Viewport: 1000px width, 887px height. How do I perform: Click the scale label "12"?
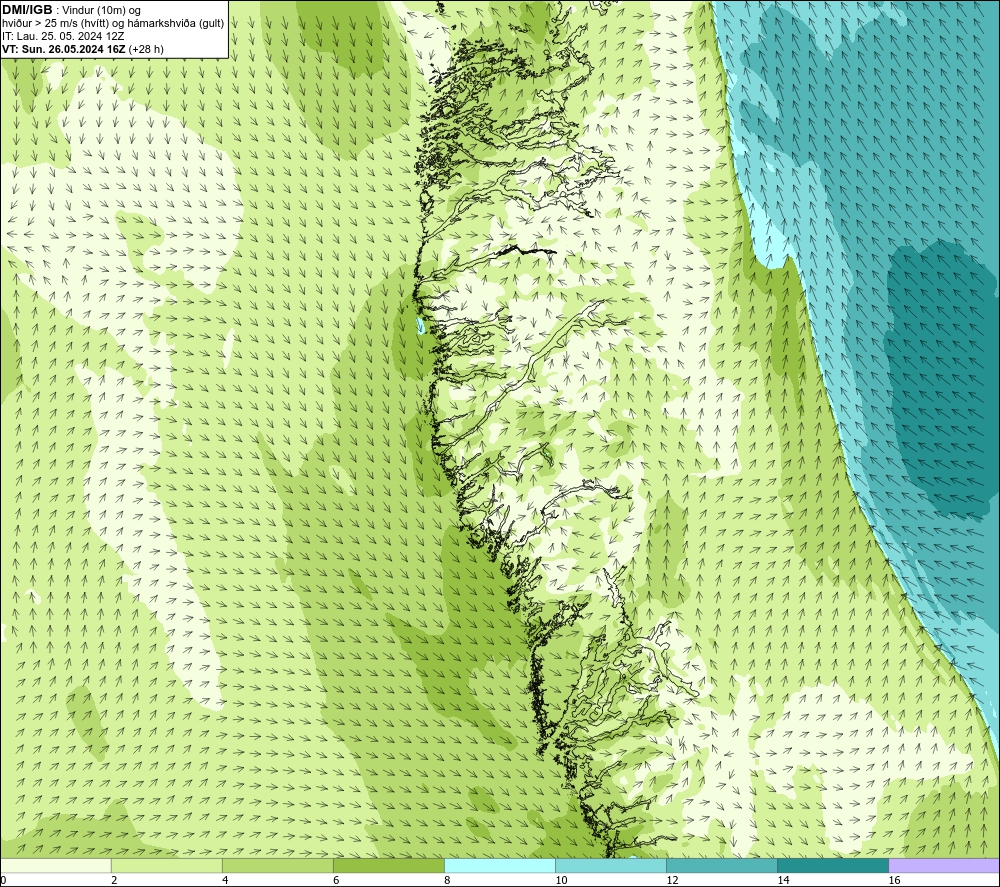tap(672, 881)
